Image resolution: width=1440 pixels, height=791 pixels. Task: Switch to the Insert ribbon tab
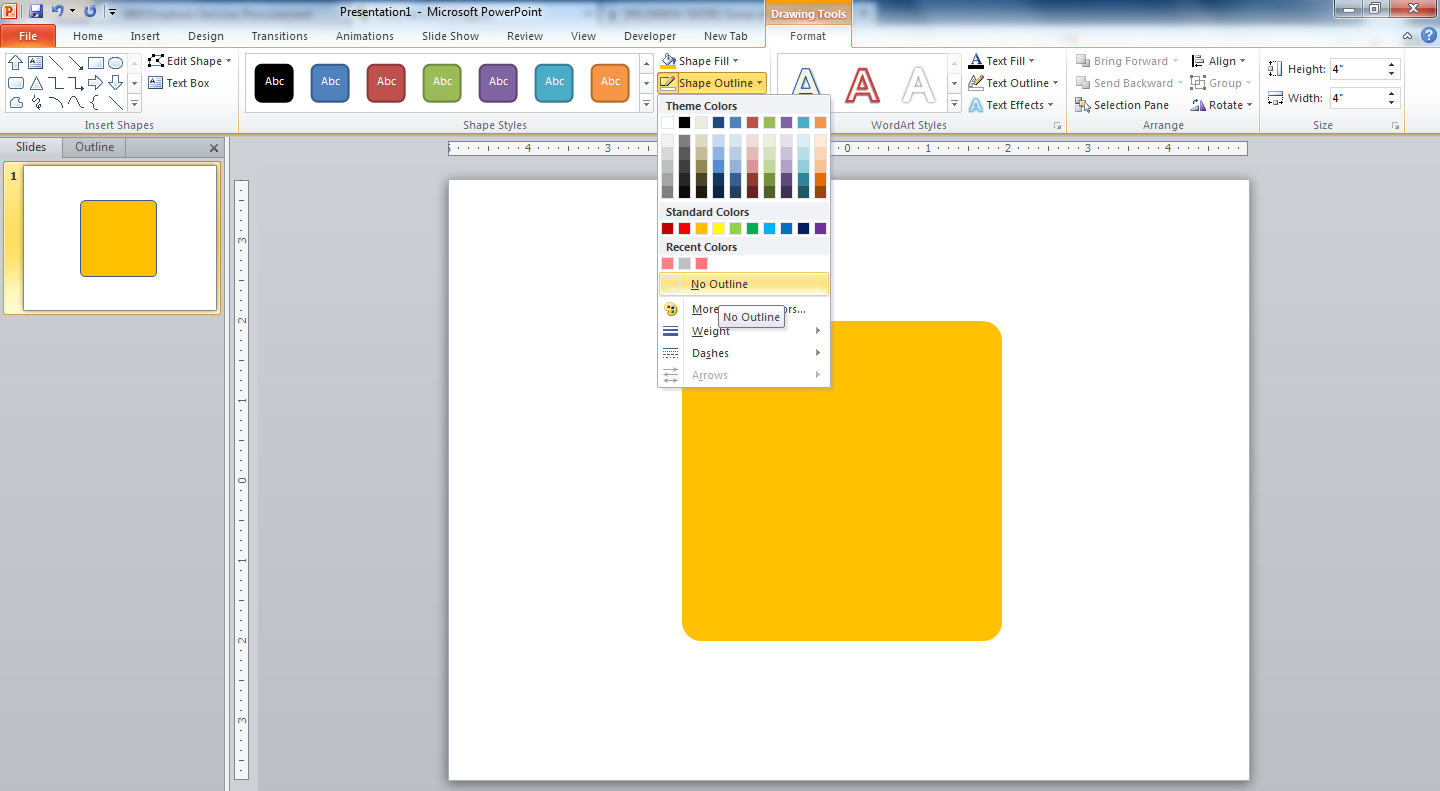point(145,36)
